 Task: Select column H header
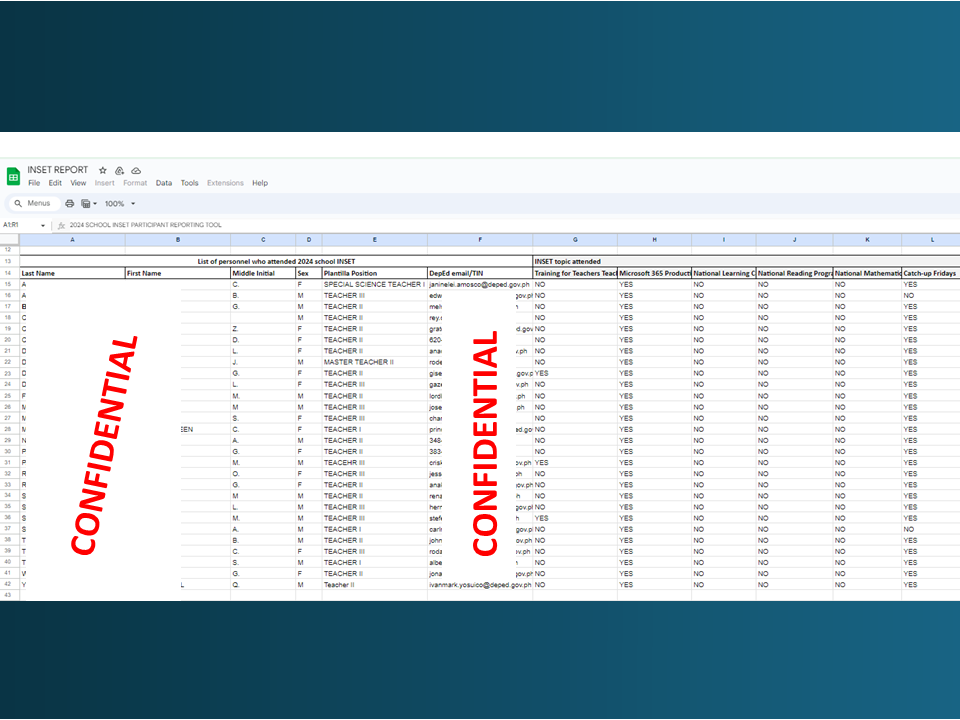[x=654, y=240]
